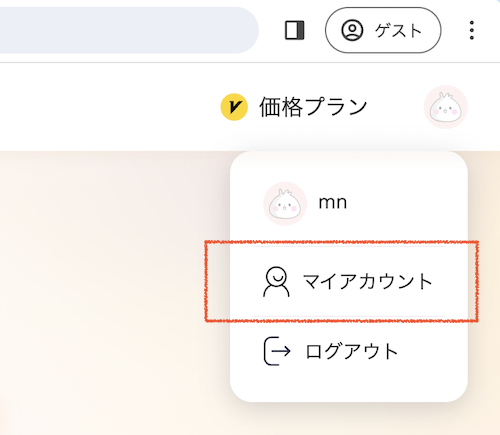This screenshot has height=435, width=500.
Task: Click the ゲスト text label
Action: pos(398,31)
